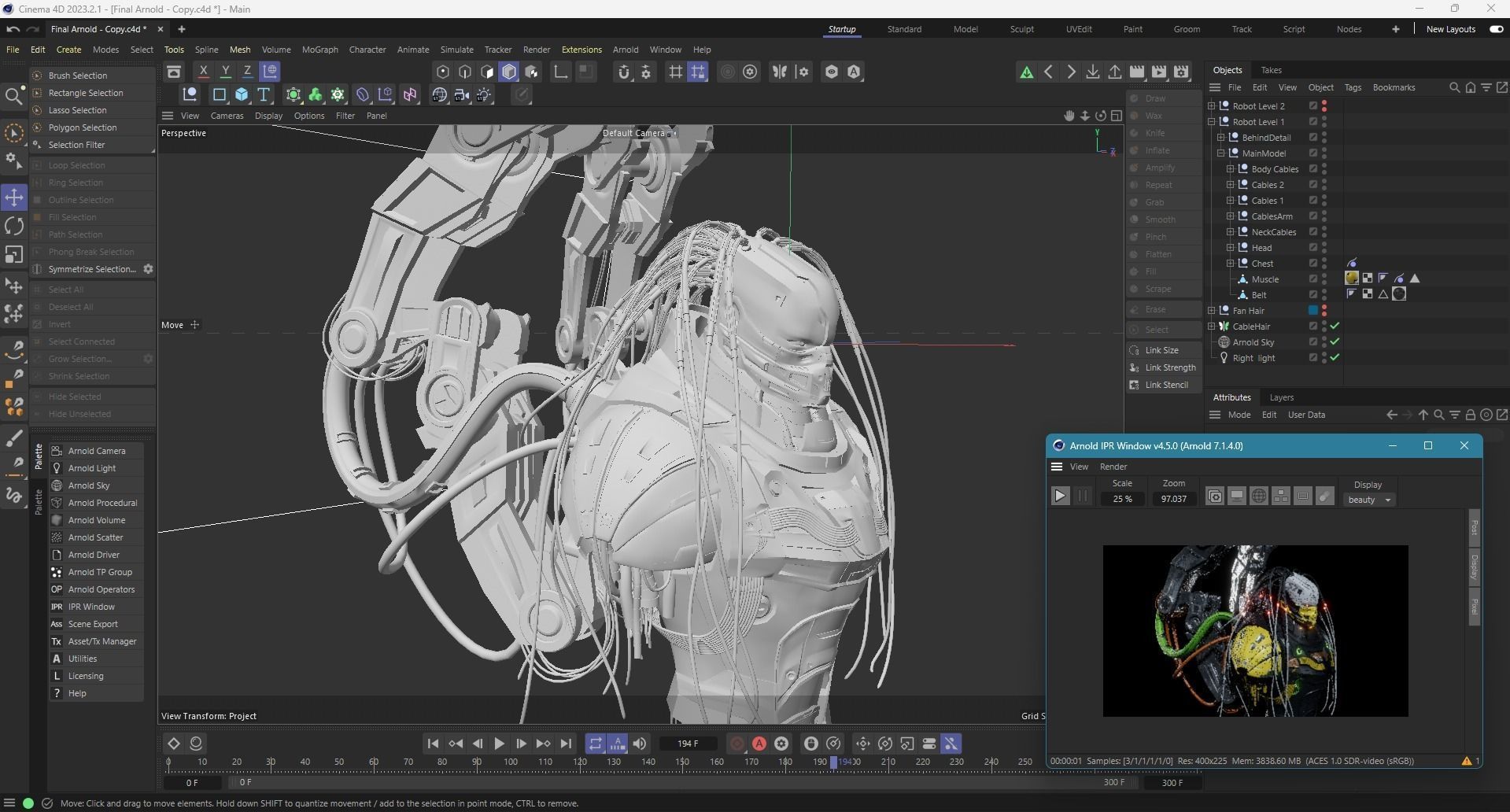1510x812 pixels.
Task: Toggle Z axis lock
Action: pyautogui.click(x=247, y=72)
